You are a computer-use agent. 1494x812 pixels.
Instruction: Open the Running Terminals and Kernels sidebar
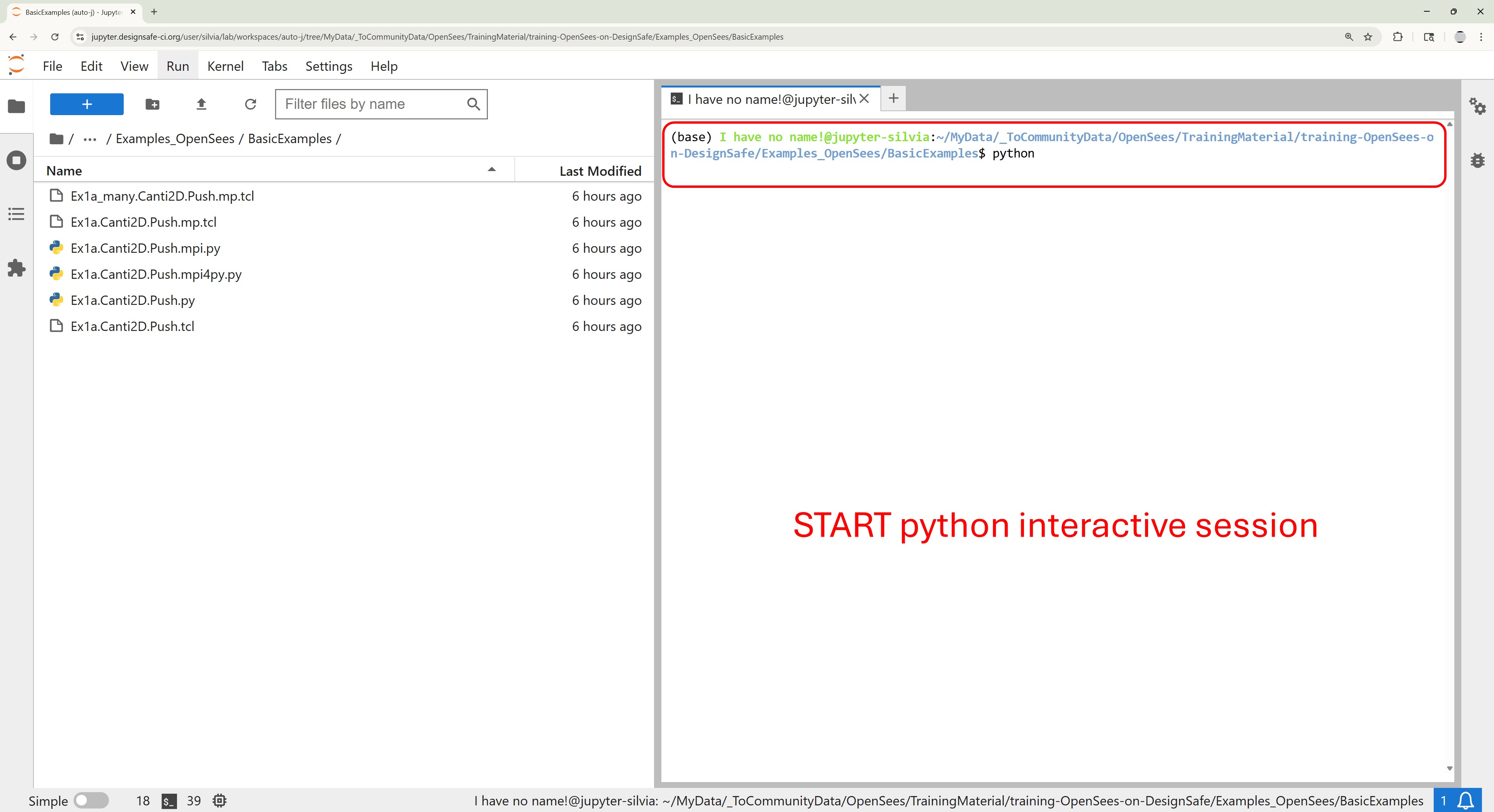click(x=16, y=160)
